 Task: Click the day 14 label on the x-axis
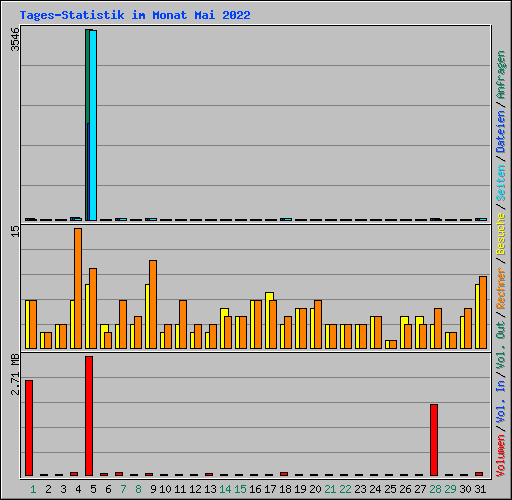[x=225, y=489]
